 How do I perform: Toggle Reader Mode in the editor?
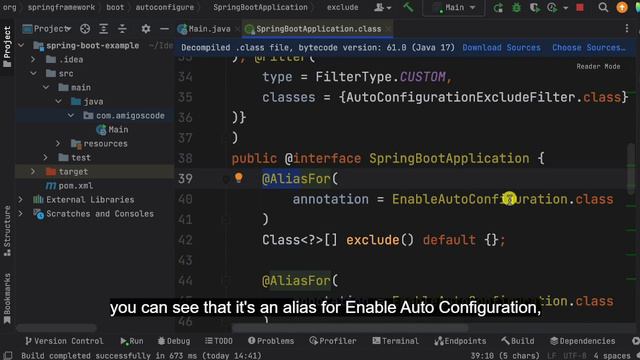tap(598, 66)
